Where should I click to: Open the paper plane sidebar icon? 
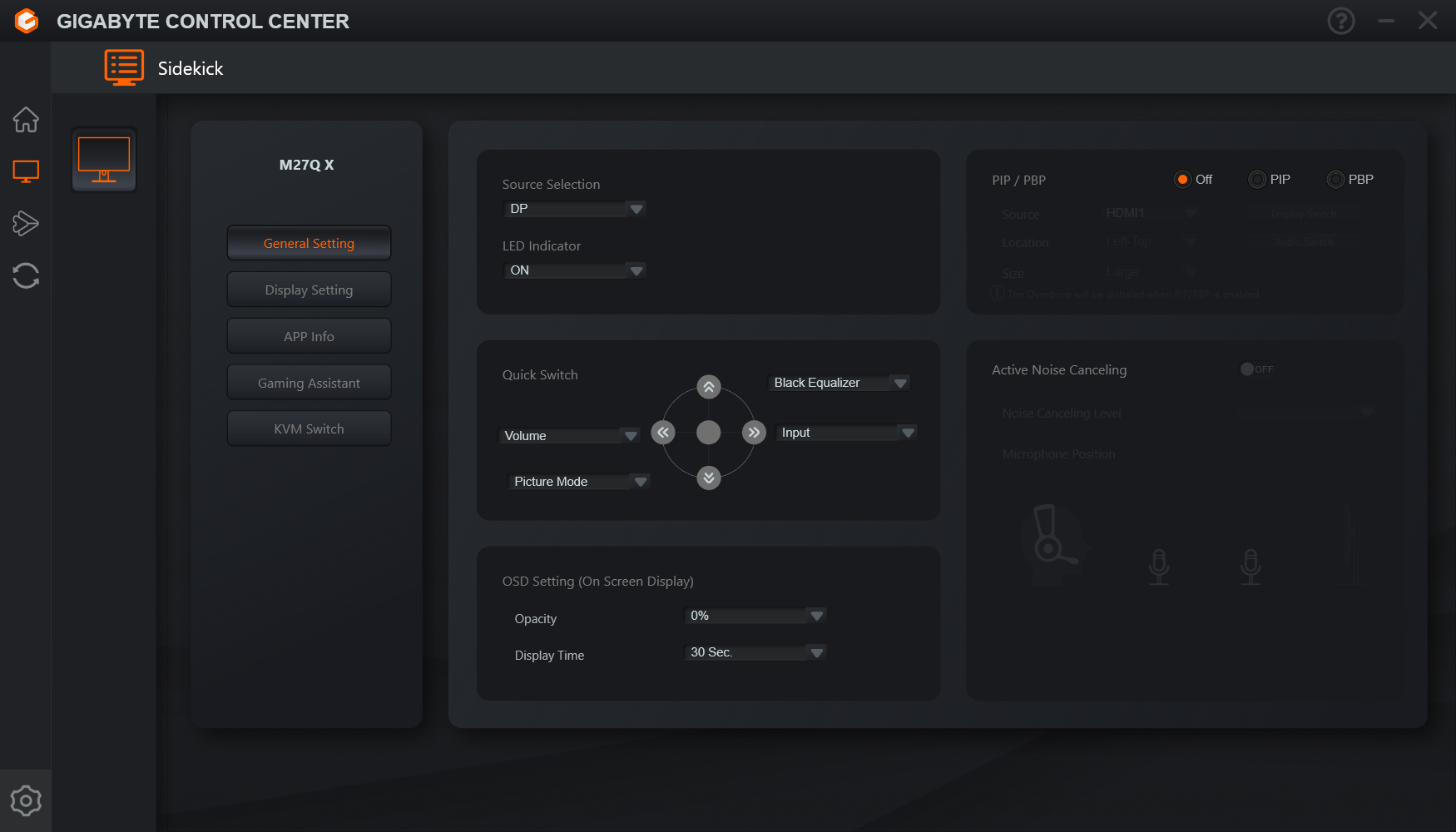click(x=26, y=223)
